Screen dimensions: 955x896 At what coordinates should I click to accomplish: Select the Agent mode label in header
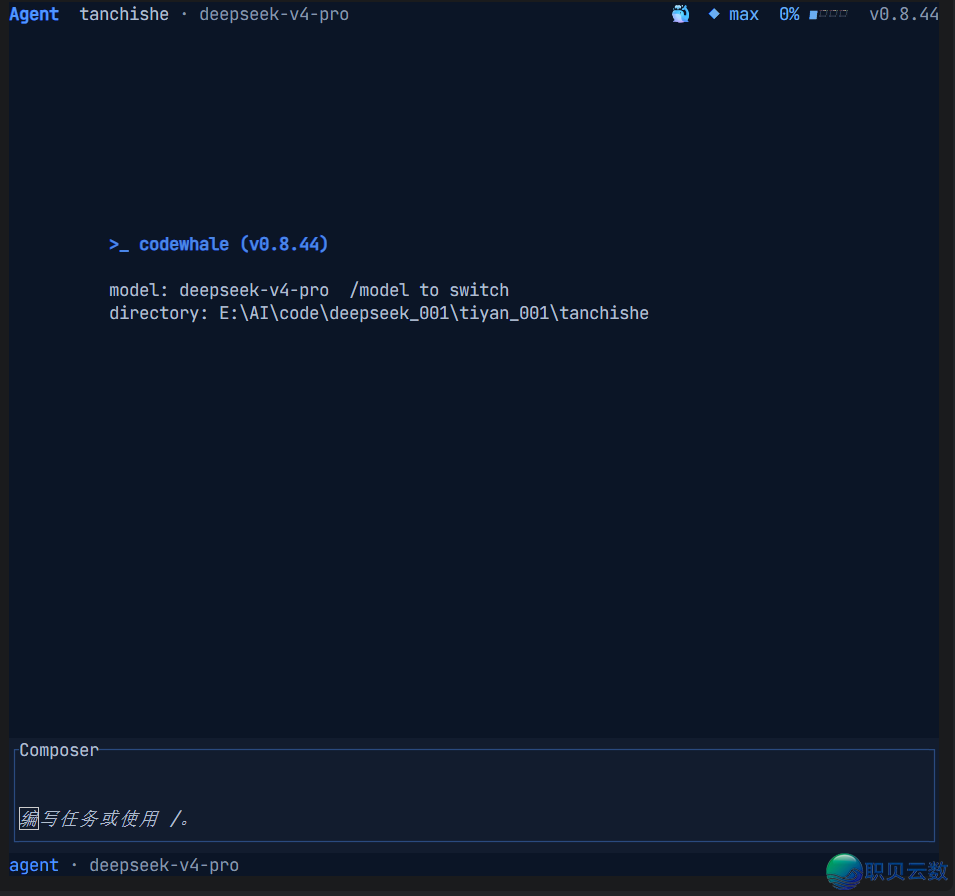tap(34, 14)
